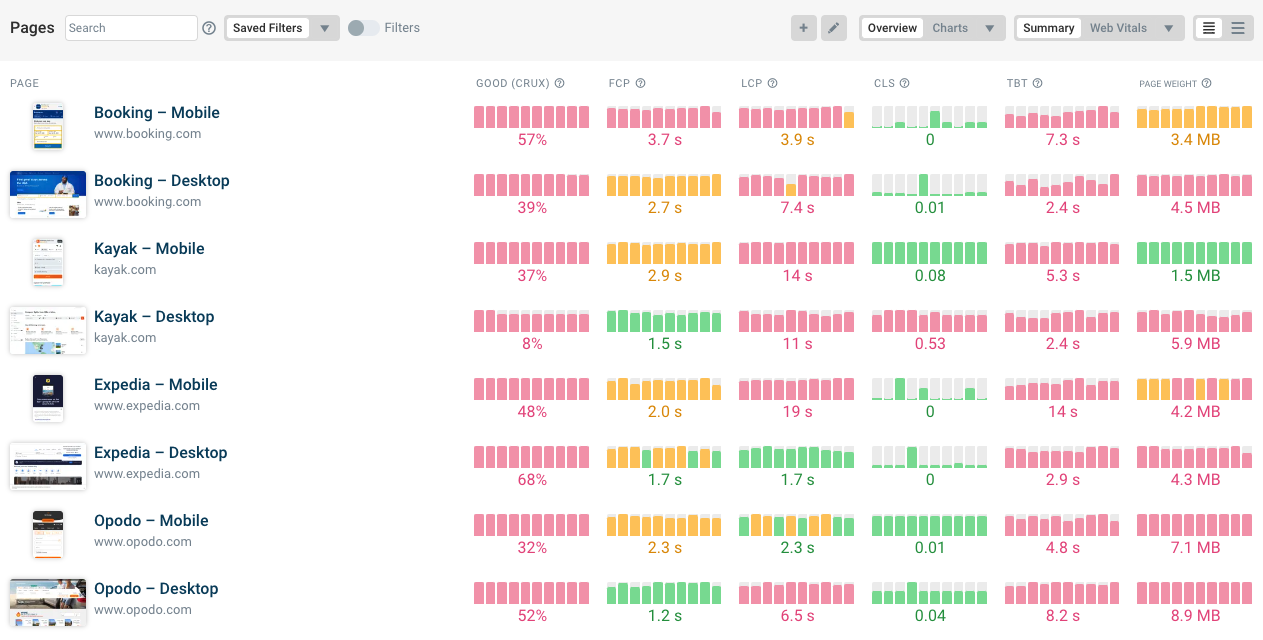Open the LCP column help icon
This screenshot has height=640, width=1263.
pyautogui.click(x=773, y=84)
